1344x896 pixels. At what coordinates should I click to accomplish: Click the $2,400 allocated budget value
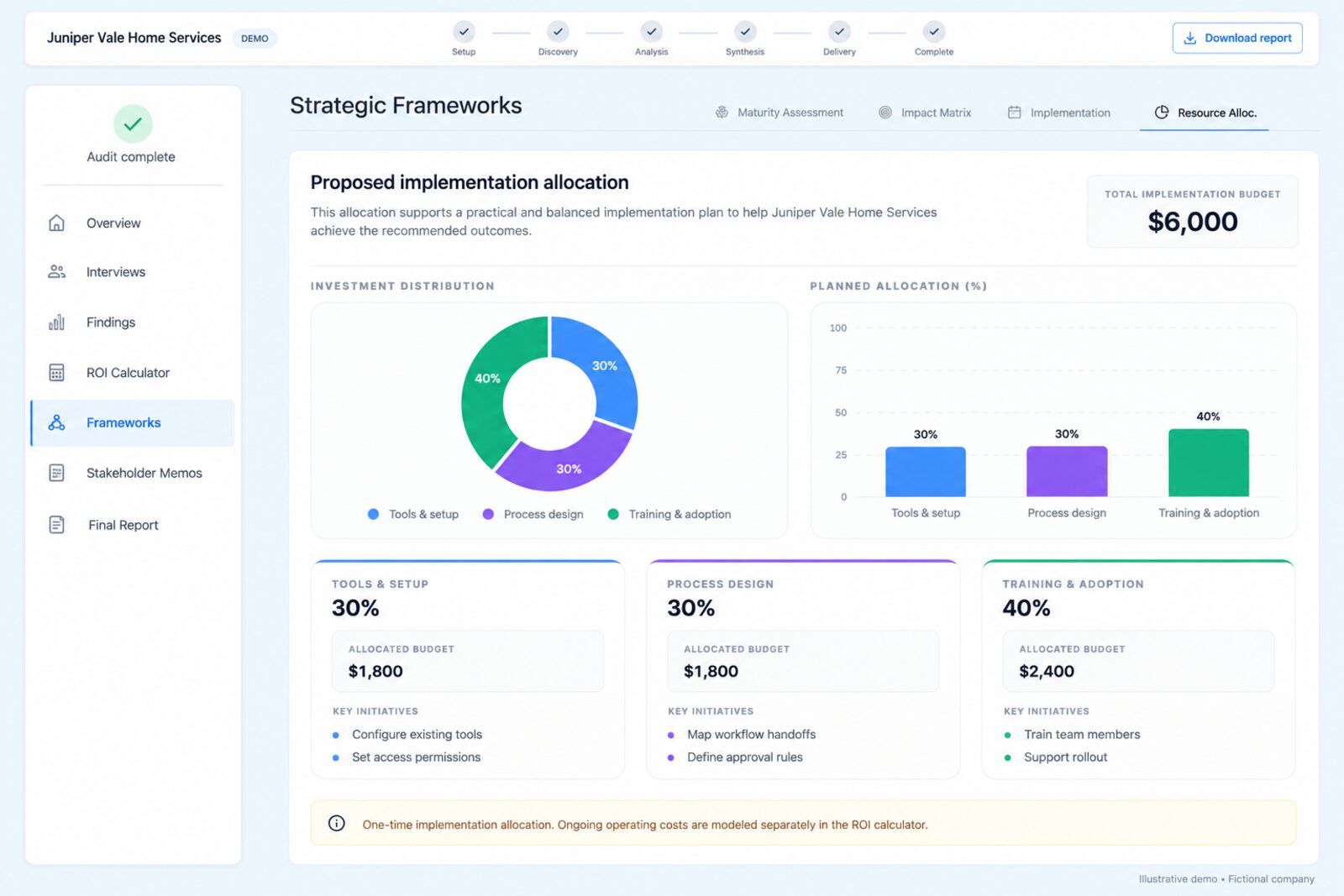click(x=1046, y=671)
